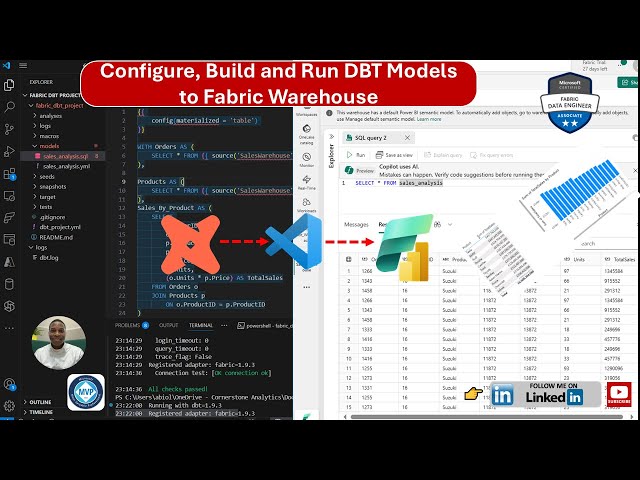Open the Explorer view in VS Code activity bar
Screen dimensions: 640x480
click(x=9, y=85)
